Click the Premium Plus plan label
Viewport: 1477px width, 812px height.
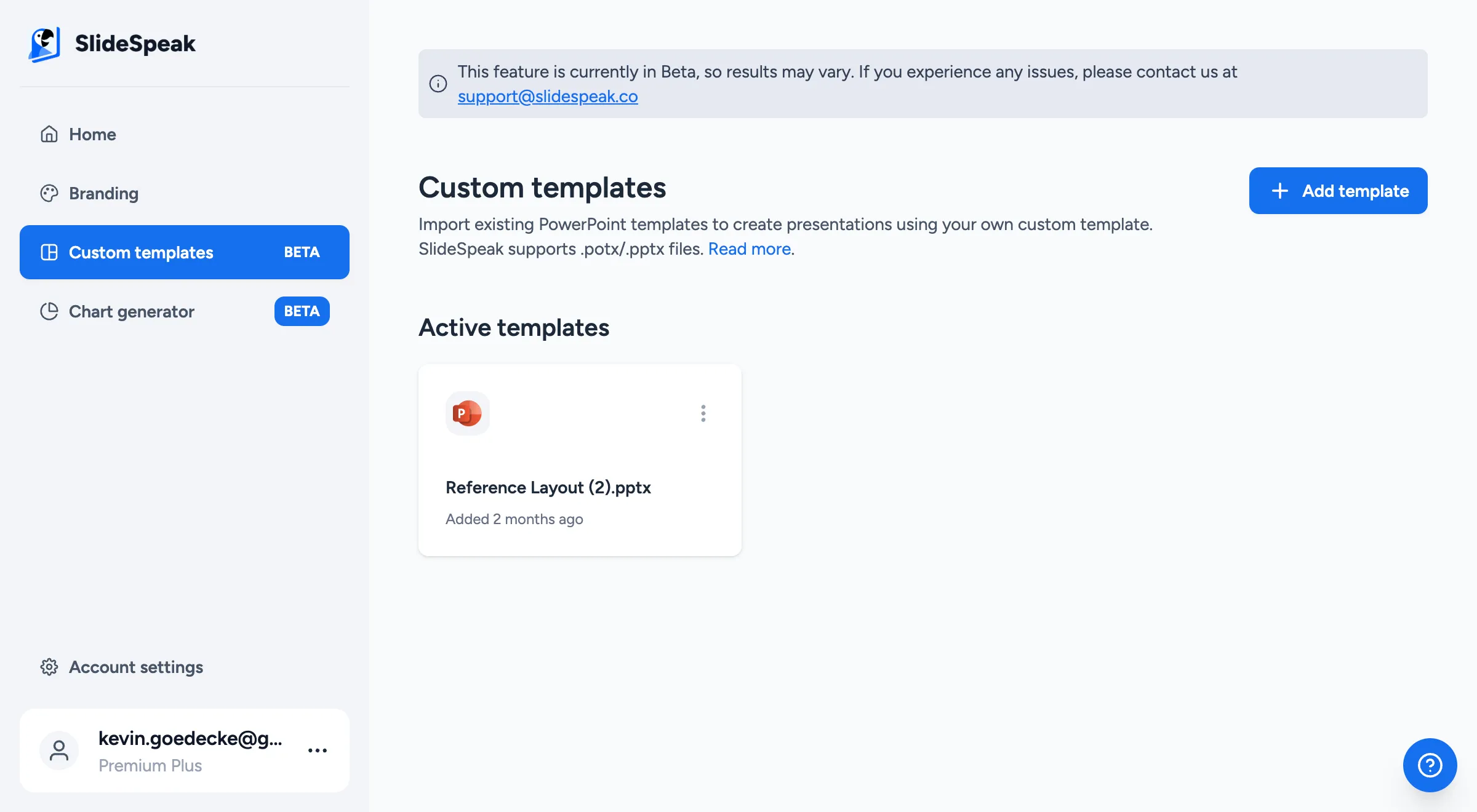[x=150, y=765]
